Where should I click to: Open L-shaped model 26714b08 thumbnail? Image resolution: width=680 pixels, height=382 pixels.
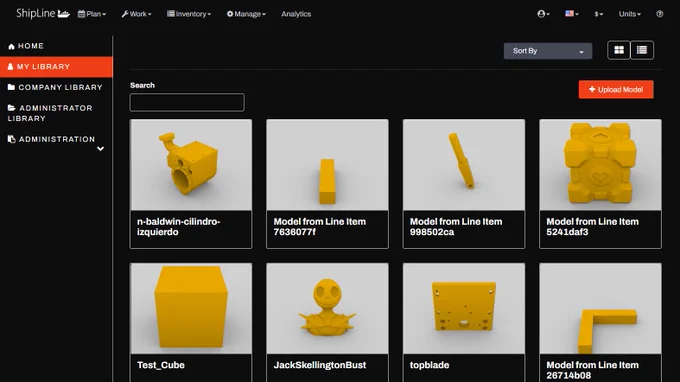600,309
